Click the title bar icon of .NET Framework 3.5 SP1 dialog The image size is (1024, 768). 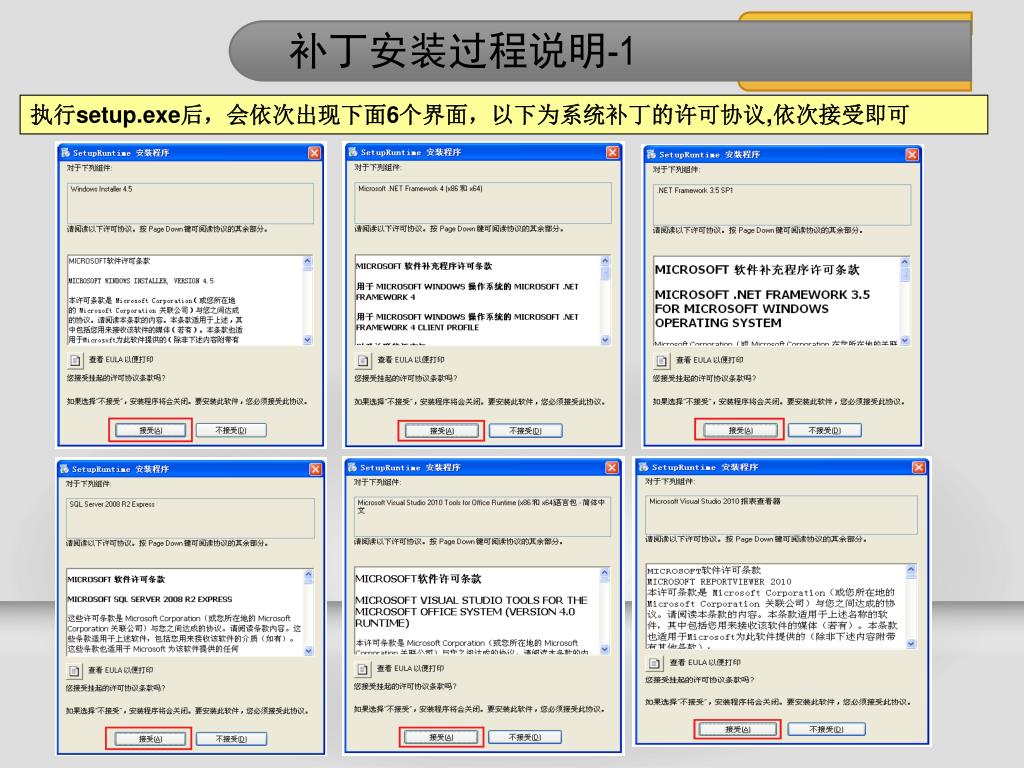click(x=651, y=155)
